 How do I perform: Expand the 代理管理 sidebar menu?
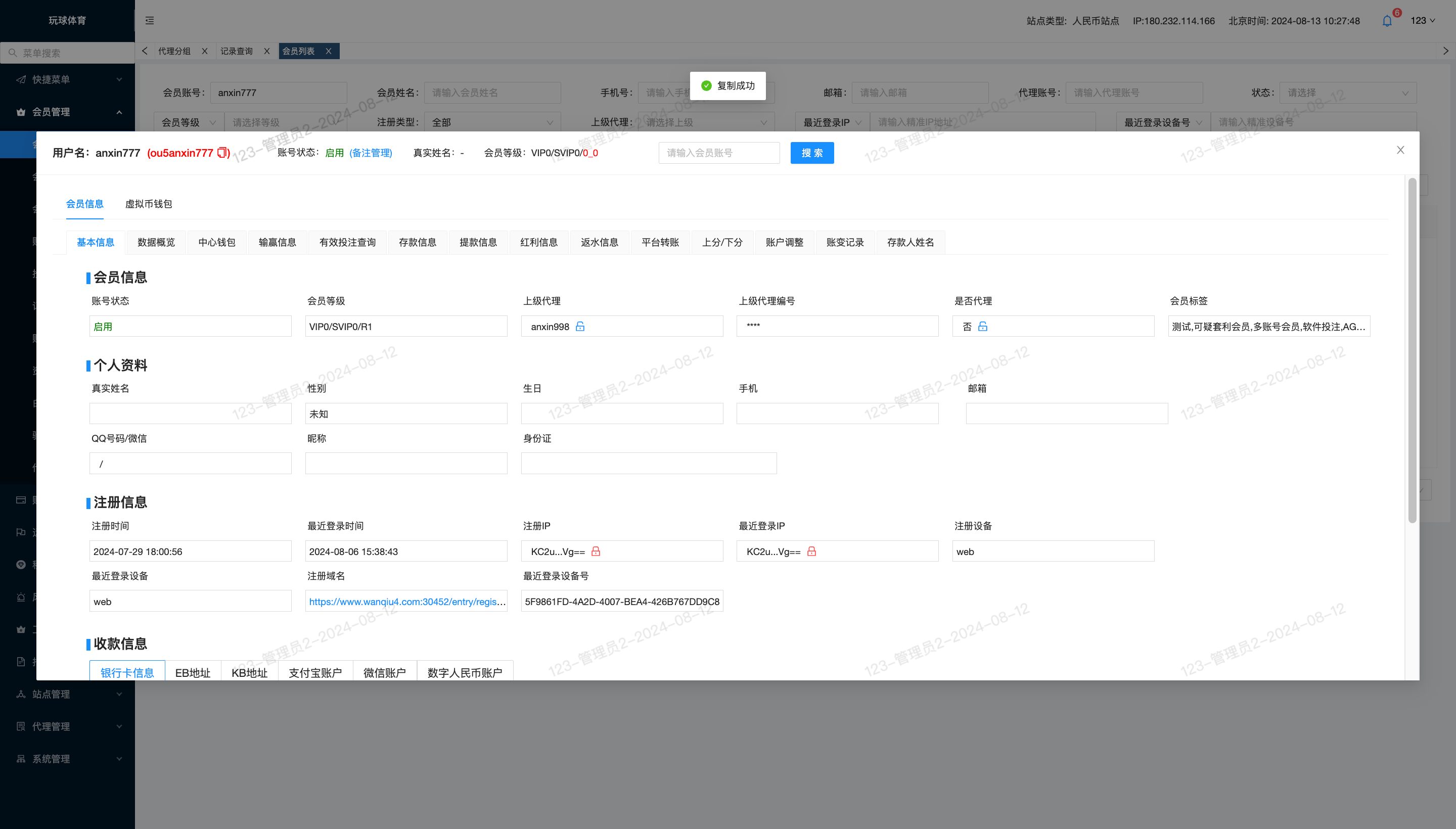click(67, 726)
